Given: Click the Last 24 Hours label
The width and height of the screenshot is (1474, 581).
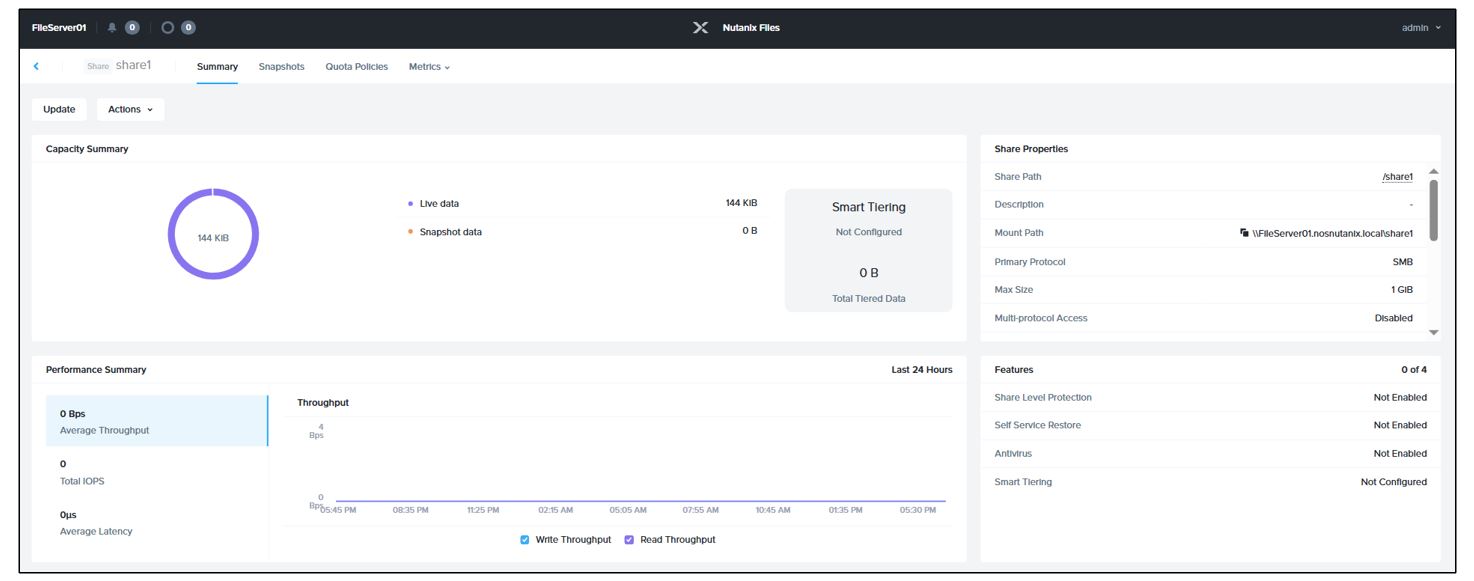Looking at the screenshot, I should click(922, 370).
